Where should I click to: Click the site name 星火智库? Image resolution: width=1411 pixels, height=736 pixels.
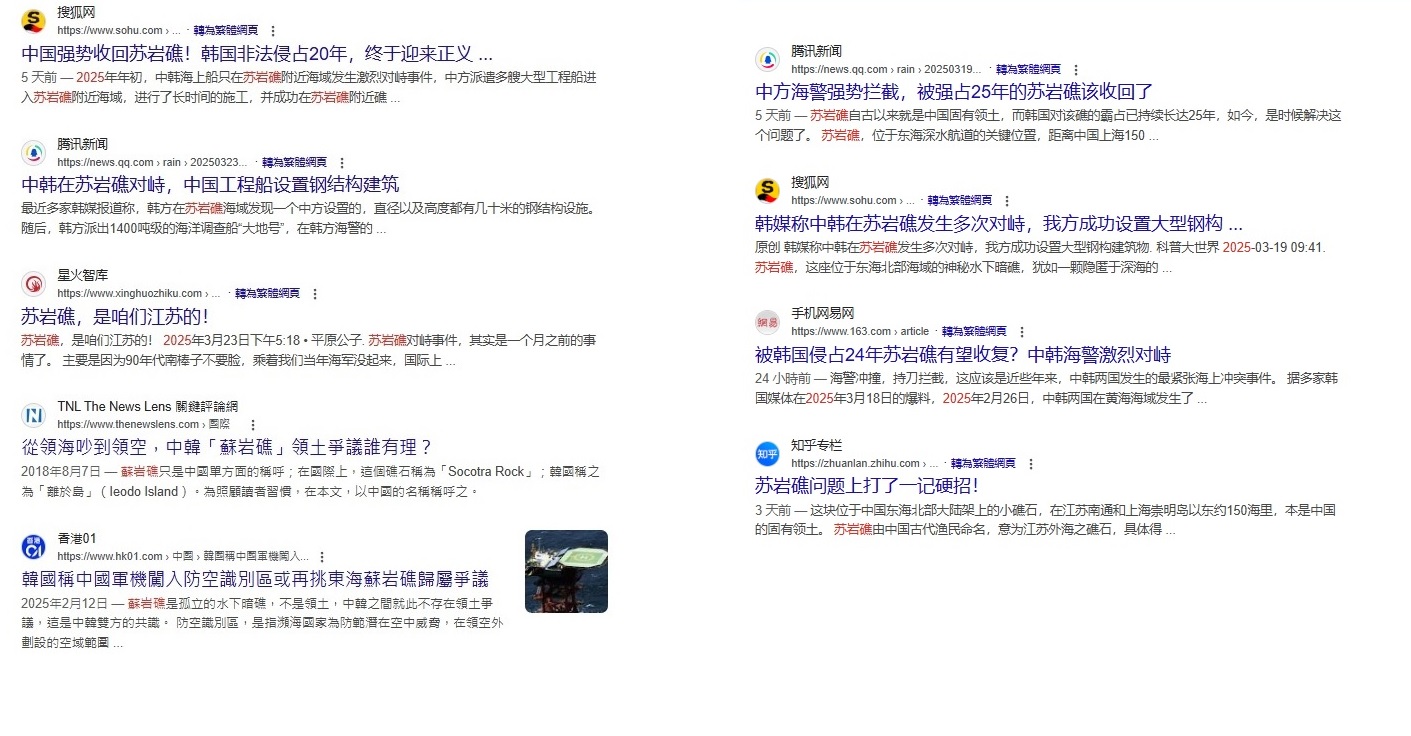coord(83,275)
